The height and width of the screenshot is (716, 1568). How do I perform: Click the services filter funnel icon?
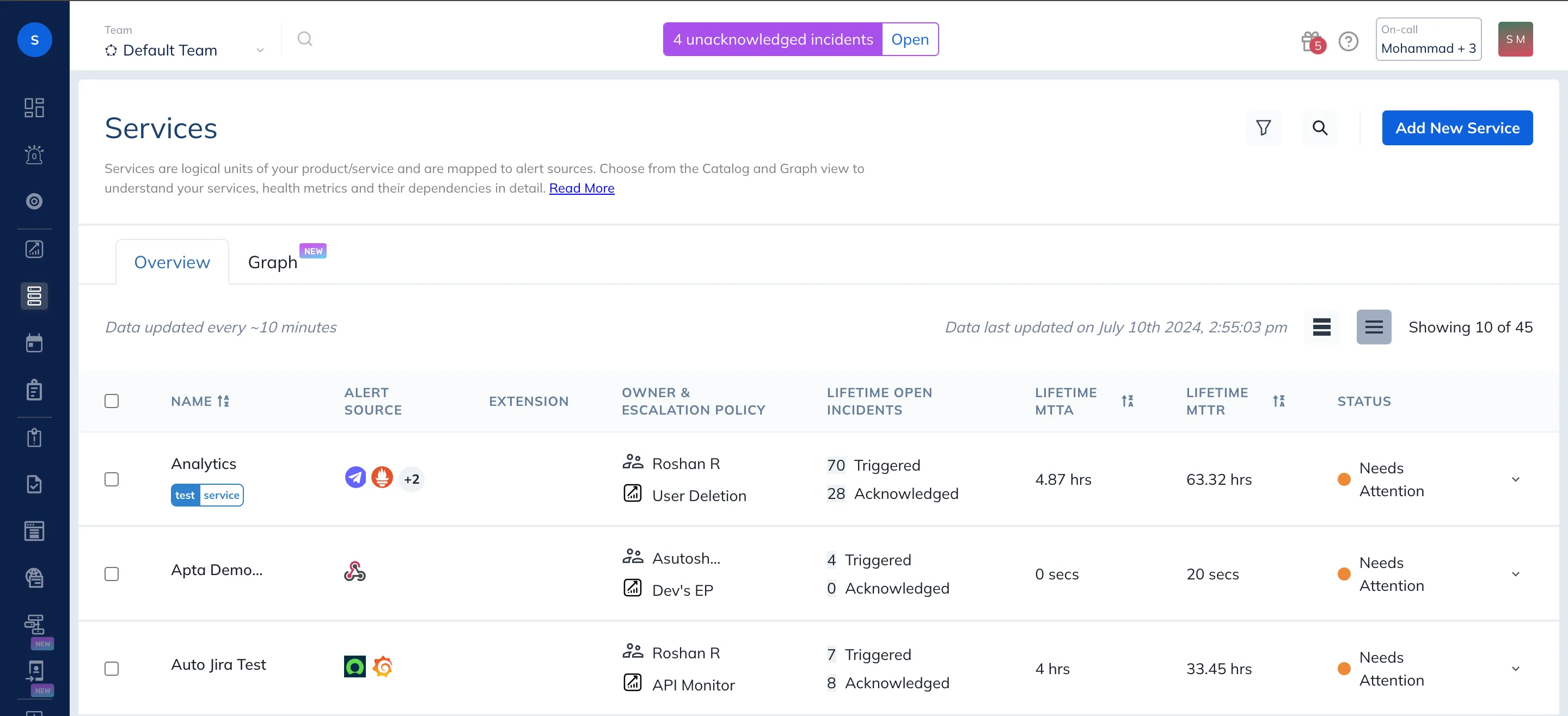[1263, 128]
